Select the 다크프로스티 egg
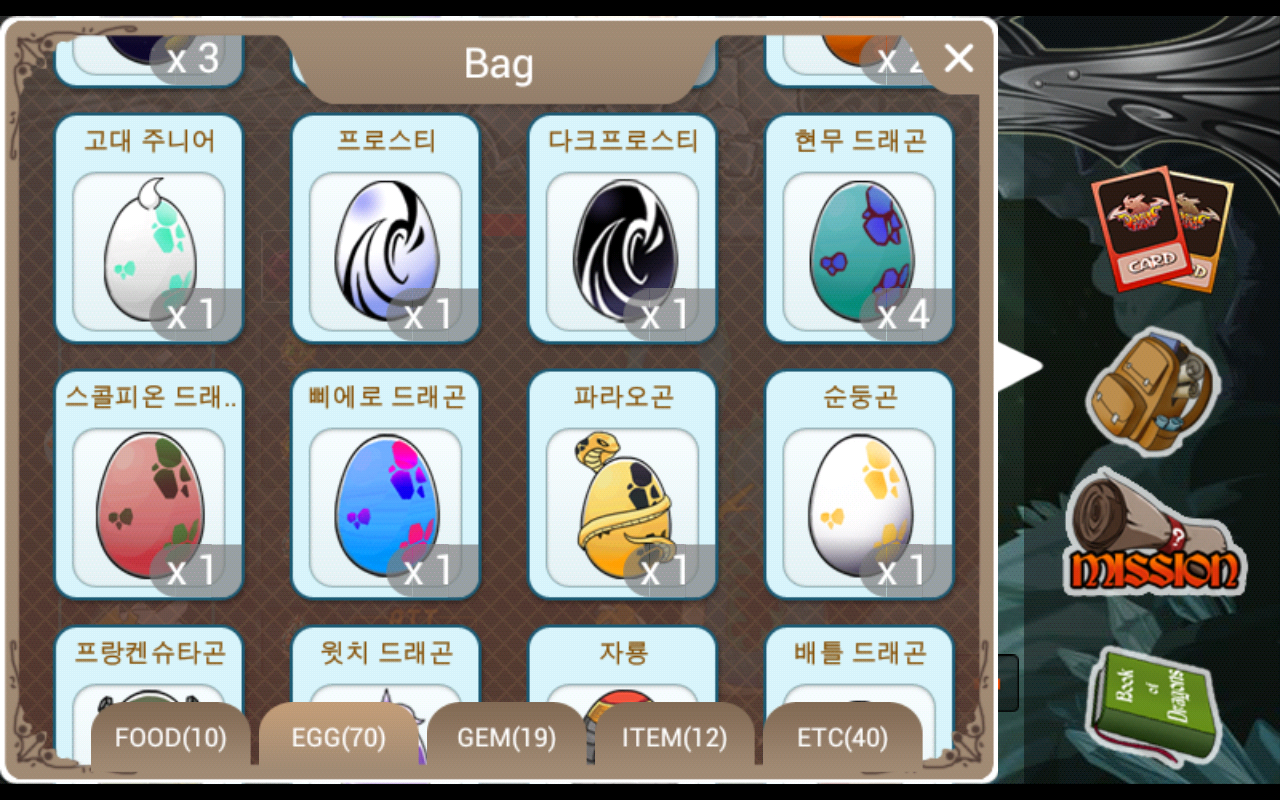 pyautogui.click(x=623, y=229)
